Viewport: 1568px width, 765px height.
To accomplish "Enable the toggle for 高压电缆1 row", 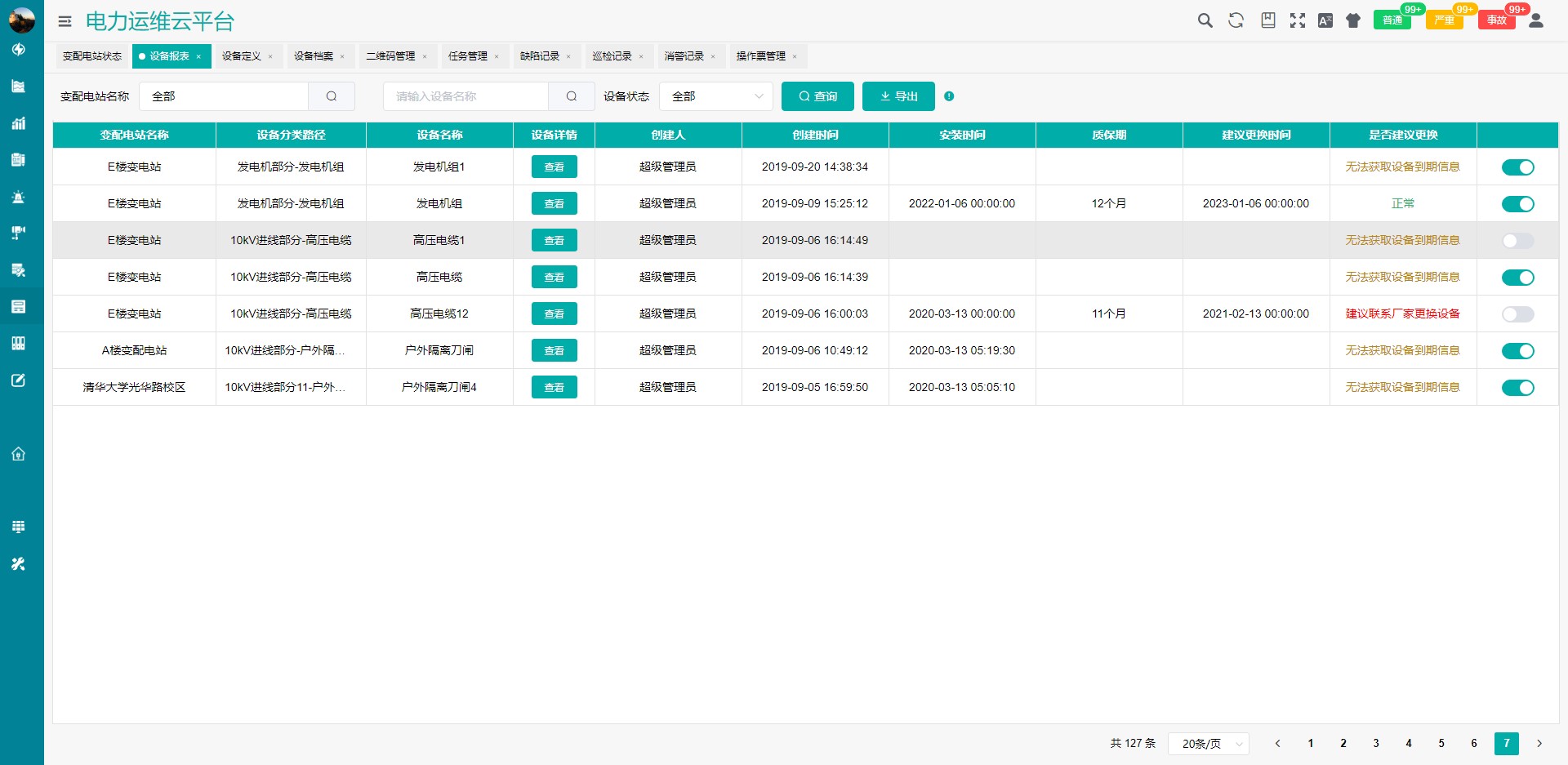I will [1517, 241].
